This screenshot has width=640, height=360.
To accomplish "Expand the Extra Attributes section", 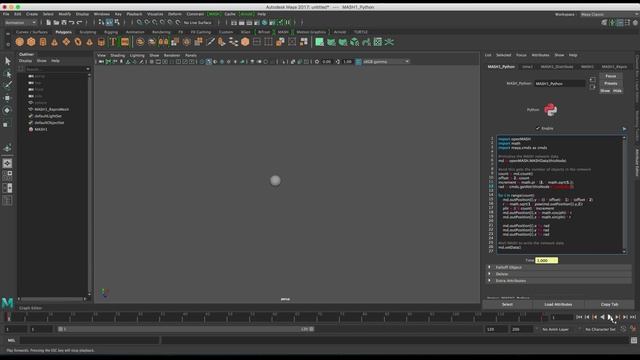I will [x=559, y=281].
